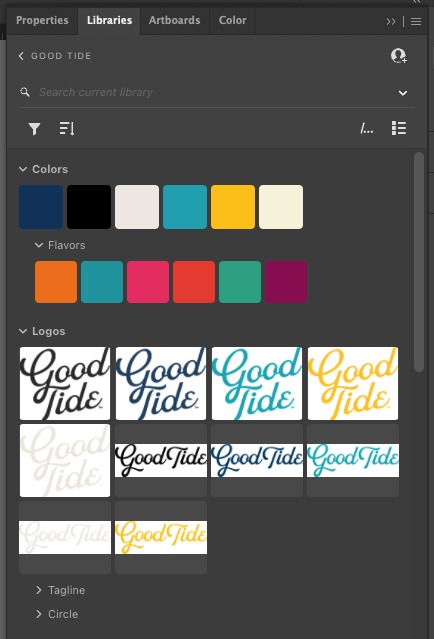Select the light gray stacked Good Tide logo
The height and width of the screenshot is (639, 434).
(x=65, y=461)
